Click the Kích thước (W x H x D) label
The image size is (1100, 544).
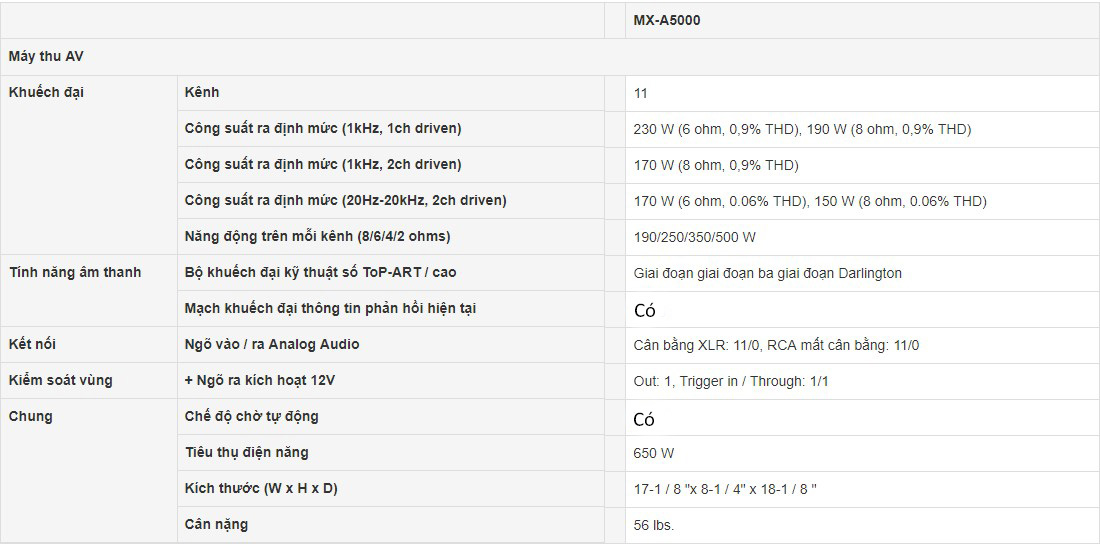(x=261, y=489)
